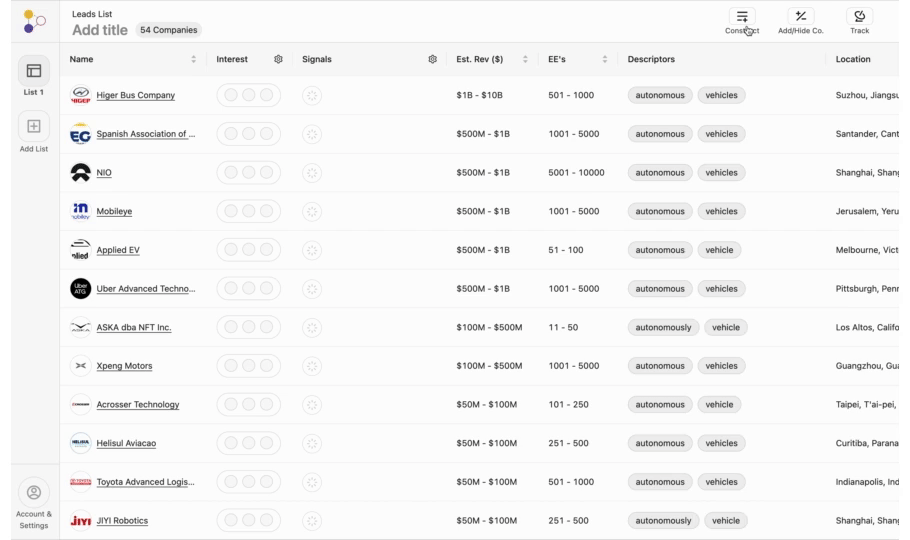This screenshot has width=910, height=540.
Task: Click the Leads List breadcrumb text
Action: (92, 14)
